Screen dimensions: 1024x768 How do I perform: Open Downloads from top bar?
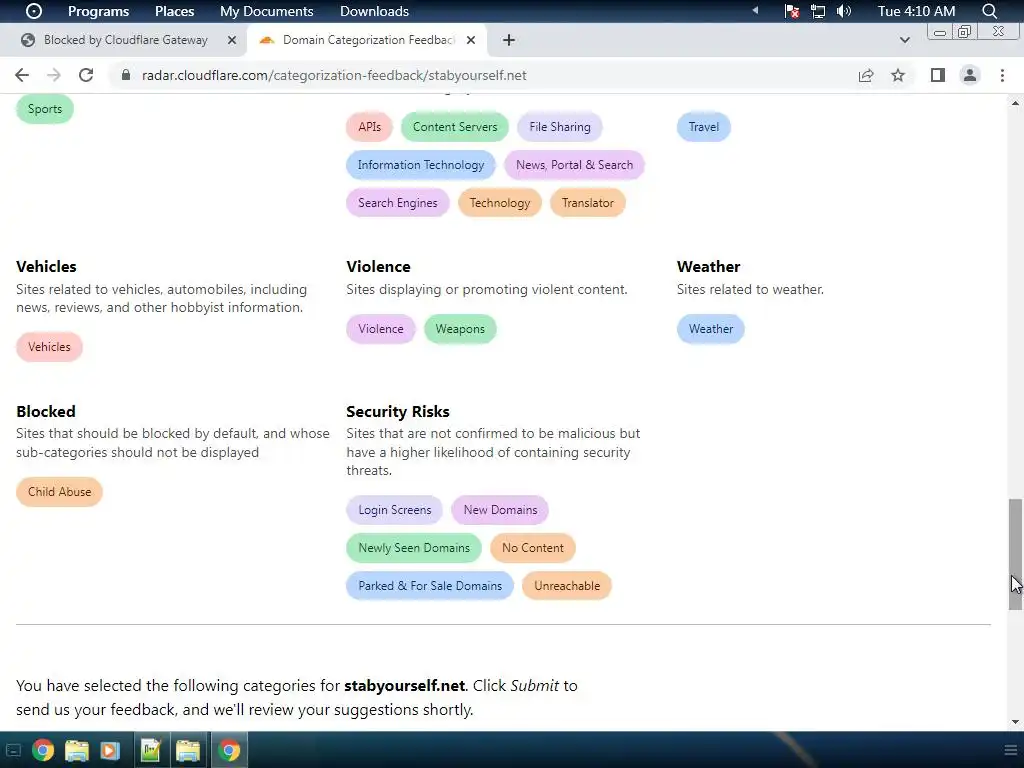pyautogui.click(x=374, y=11)
